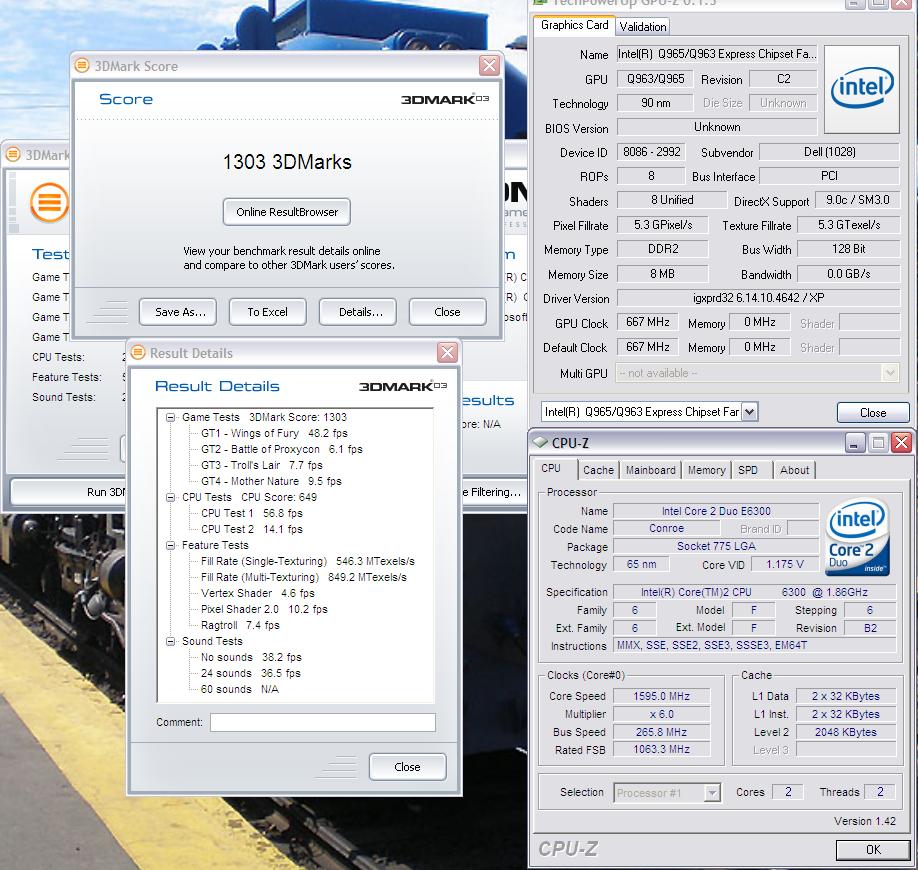Click Device ID value 8086 - 2992
918x870 pixels.
pyautogui.click(x=652, y=152)
